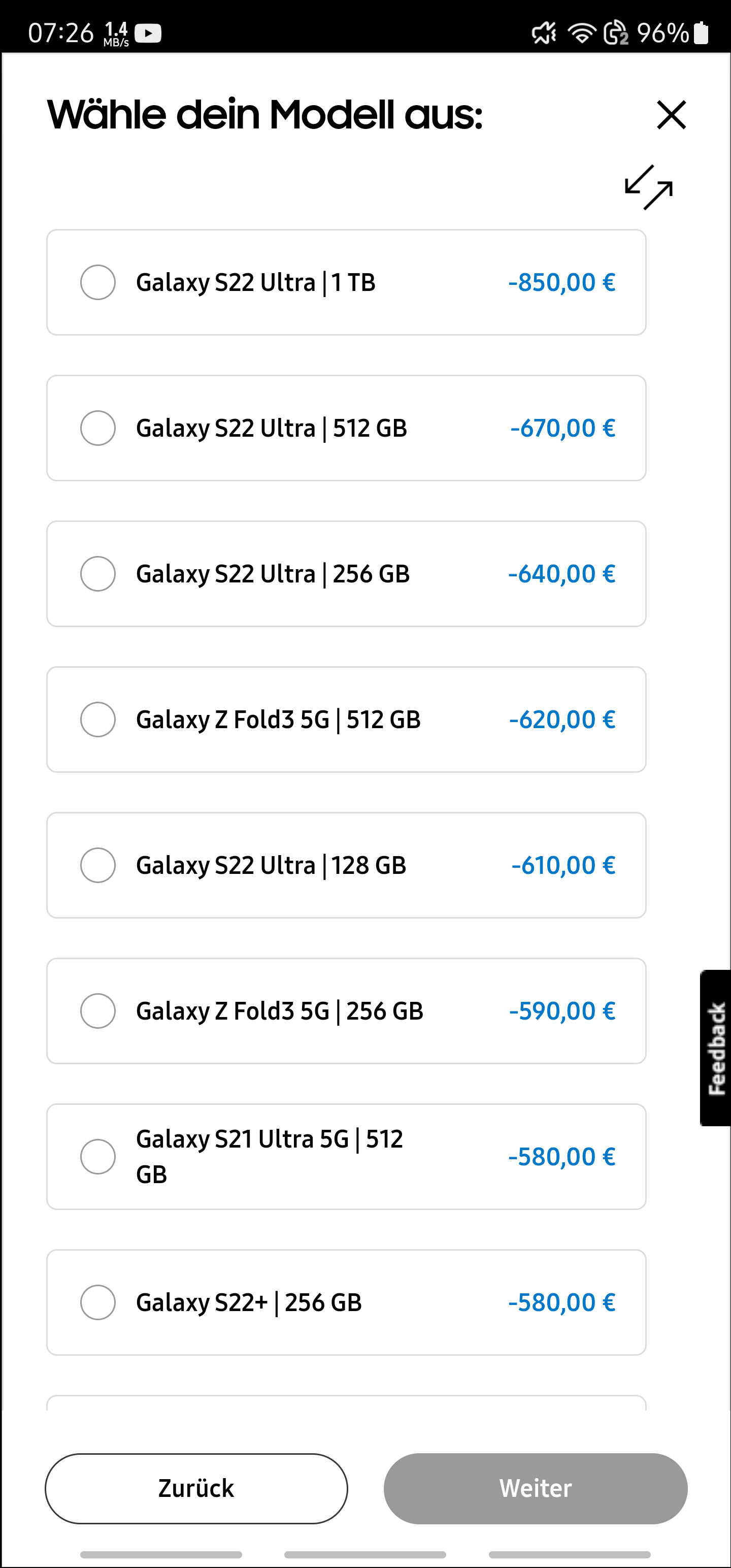Tap the battery icon in status bar
The image size is (731, 1568).
701,33
